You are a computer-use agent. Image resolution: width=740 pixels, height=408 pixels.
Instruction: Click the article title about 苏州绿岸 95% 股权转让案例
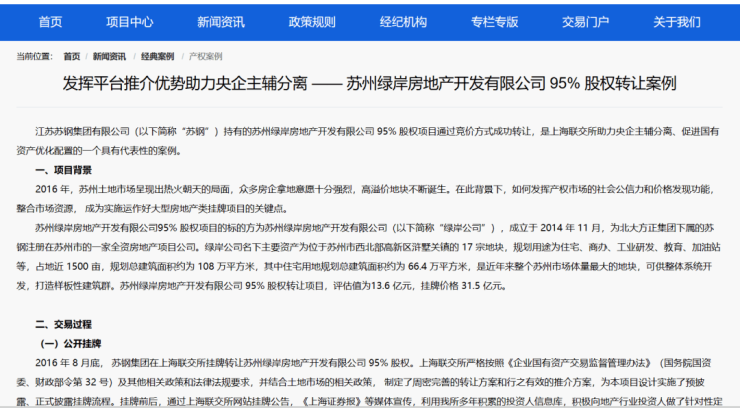(x=370, y=84)
